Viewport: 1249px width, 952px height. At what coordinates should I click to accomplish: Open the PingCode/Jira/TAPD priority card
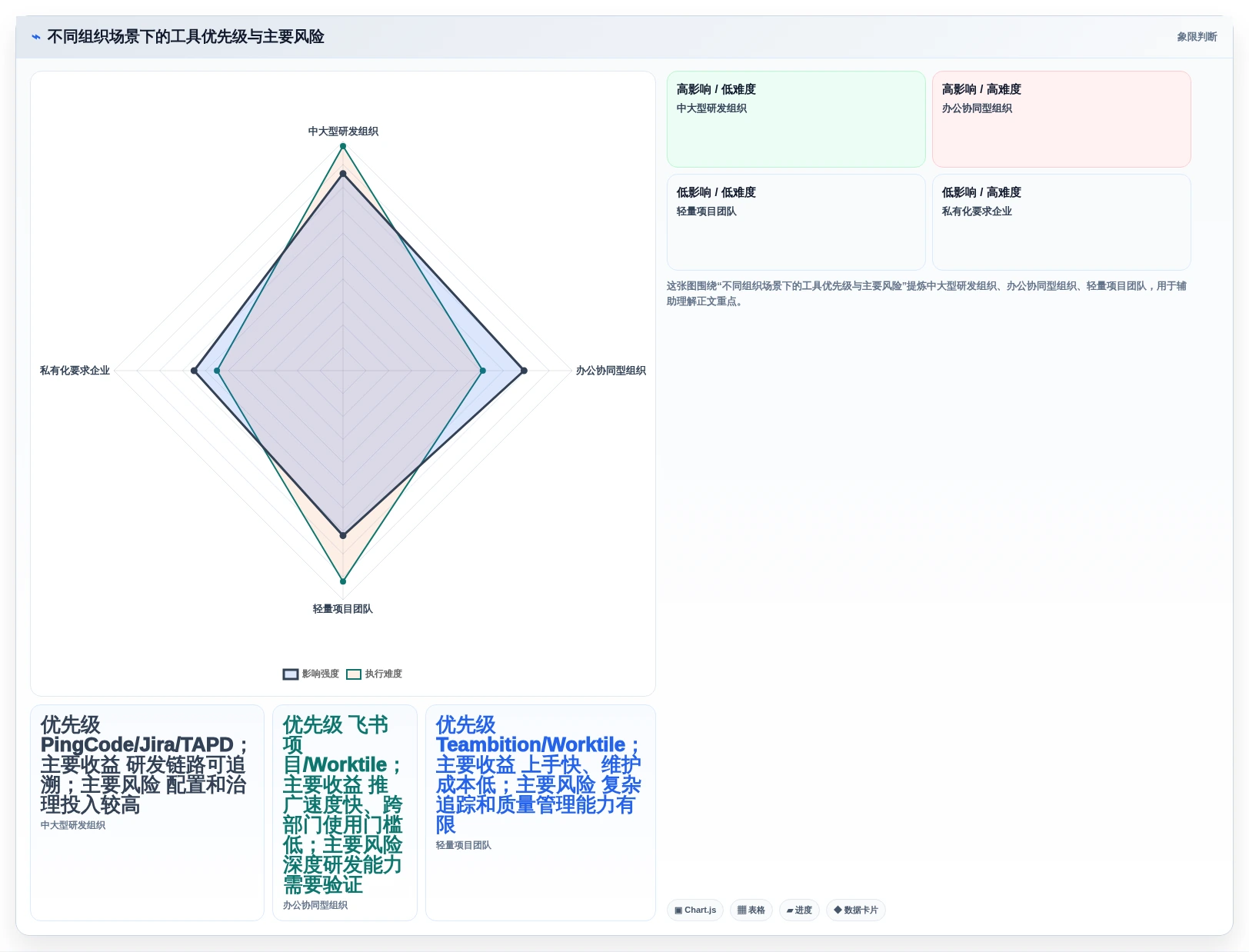pyautogui.click(x=147, y=813)
